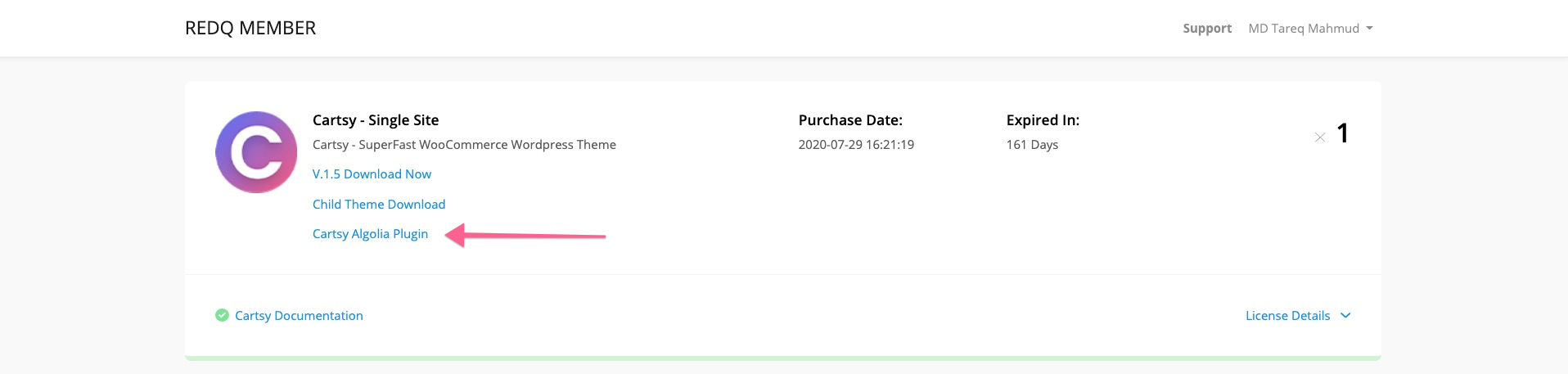Viewport: 1568px width, 374px height.
Task: Click the license quantity number 1
Action: [1342, 133]
